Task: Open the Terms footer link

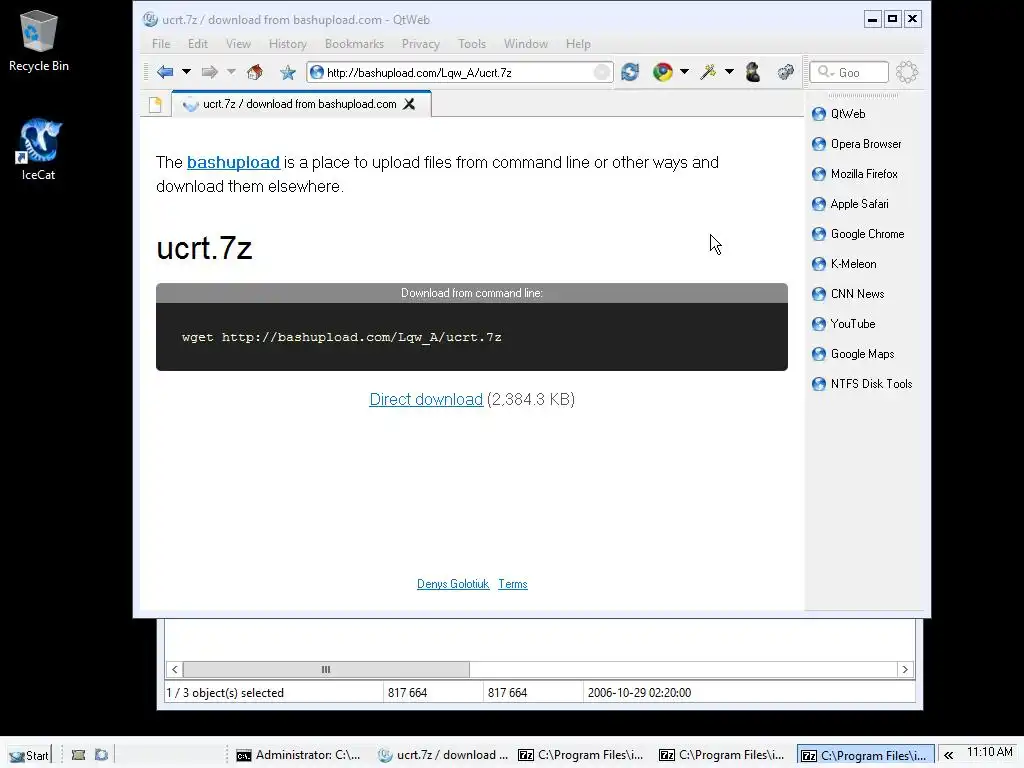Action: pos(513,584)
